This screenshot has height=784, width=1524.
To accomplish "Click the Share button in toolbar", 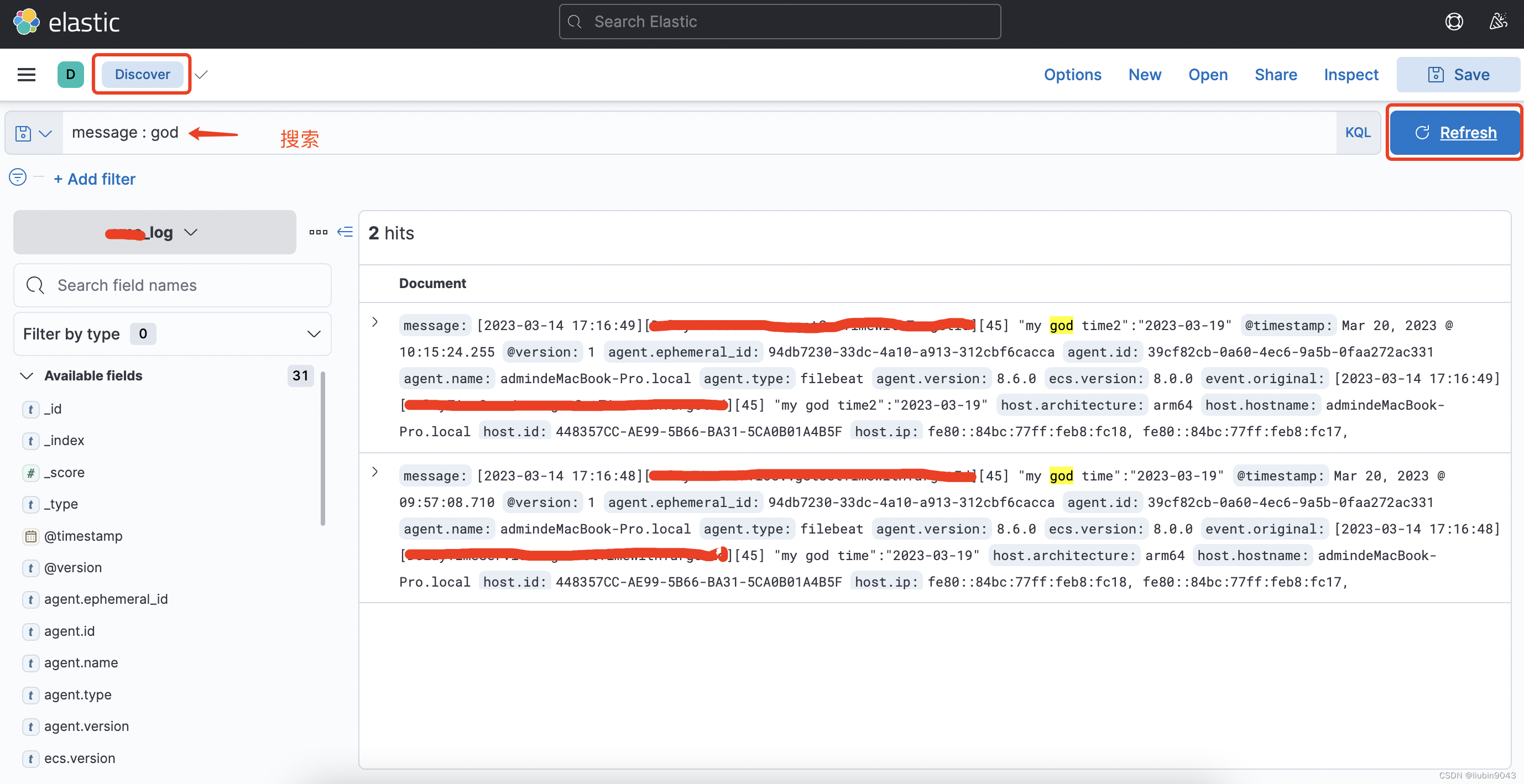I will coord(1276,74).
